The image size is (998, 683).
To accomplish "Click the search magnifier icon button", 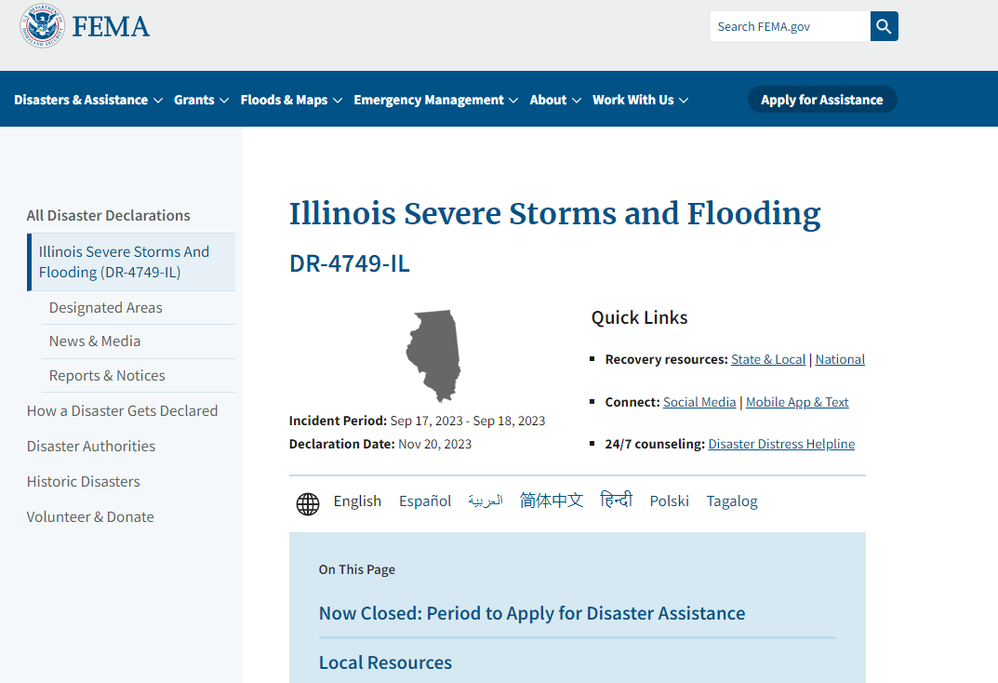I will pyautogui.click(x=884, y=26).
